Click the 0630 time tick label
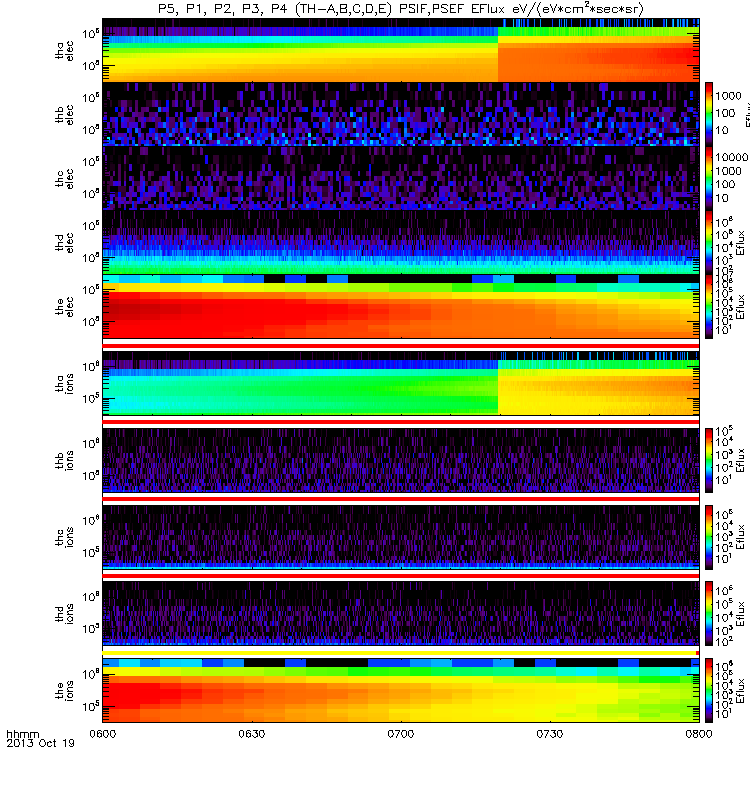Image resolution: width=750 pixels, height=800 pixels. coord(252,734)
